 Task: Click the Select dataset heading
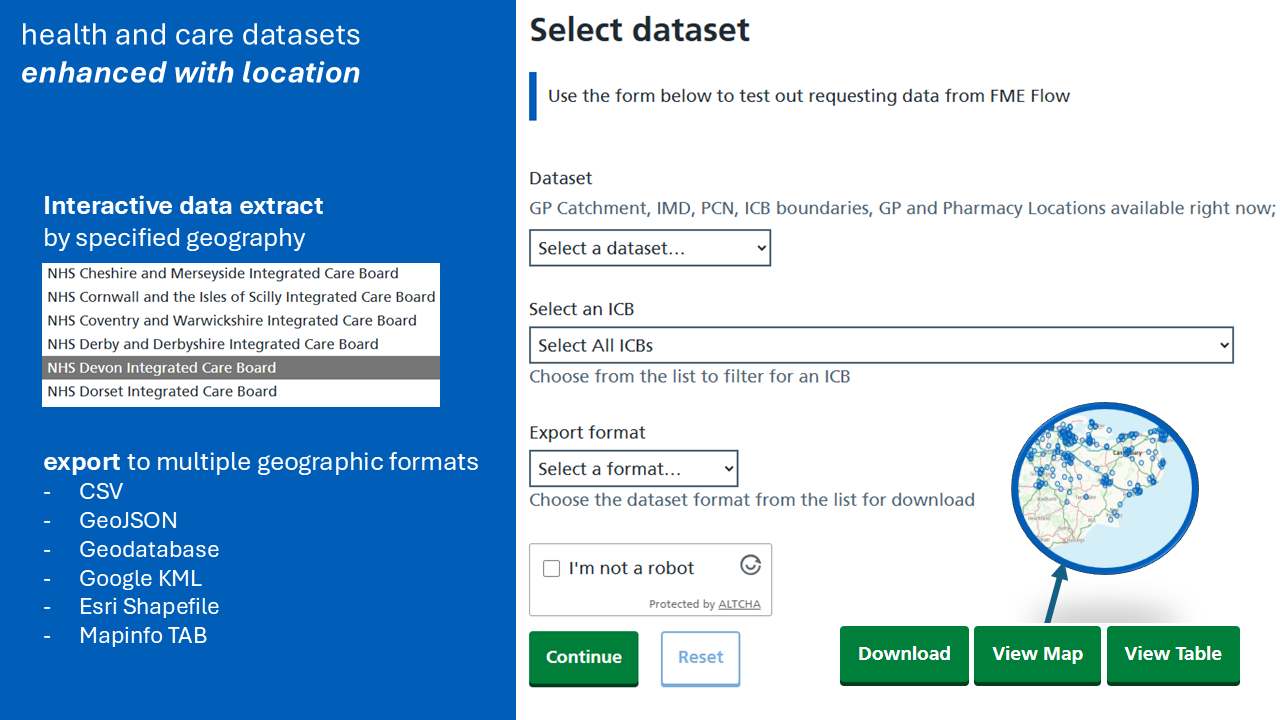click(640, 29)
